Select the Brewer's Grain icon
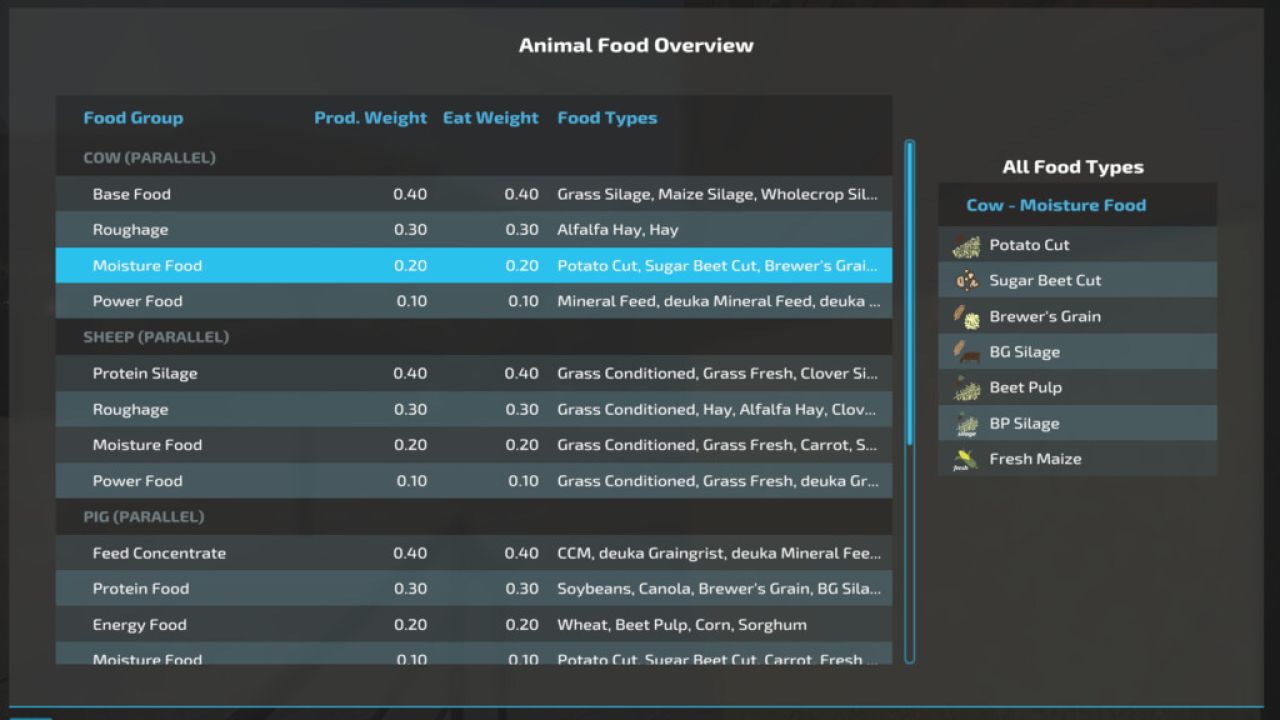Viewport: 1280px width, 720px height. pos(965,316)
